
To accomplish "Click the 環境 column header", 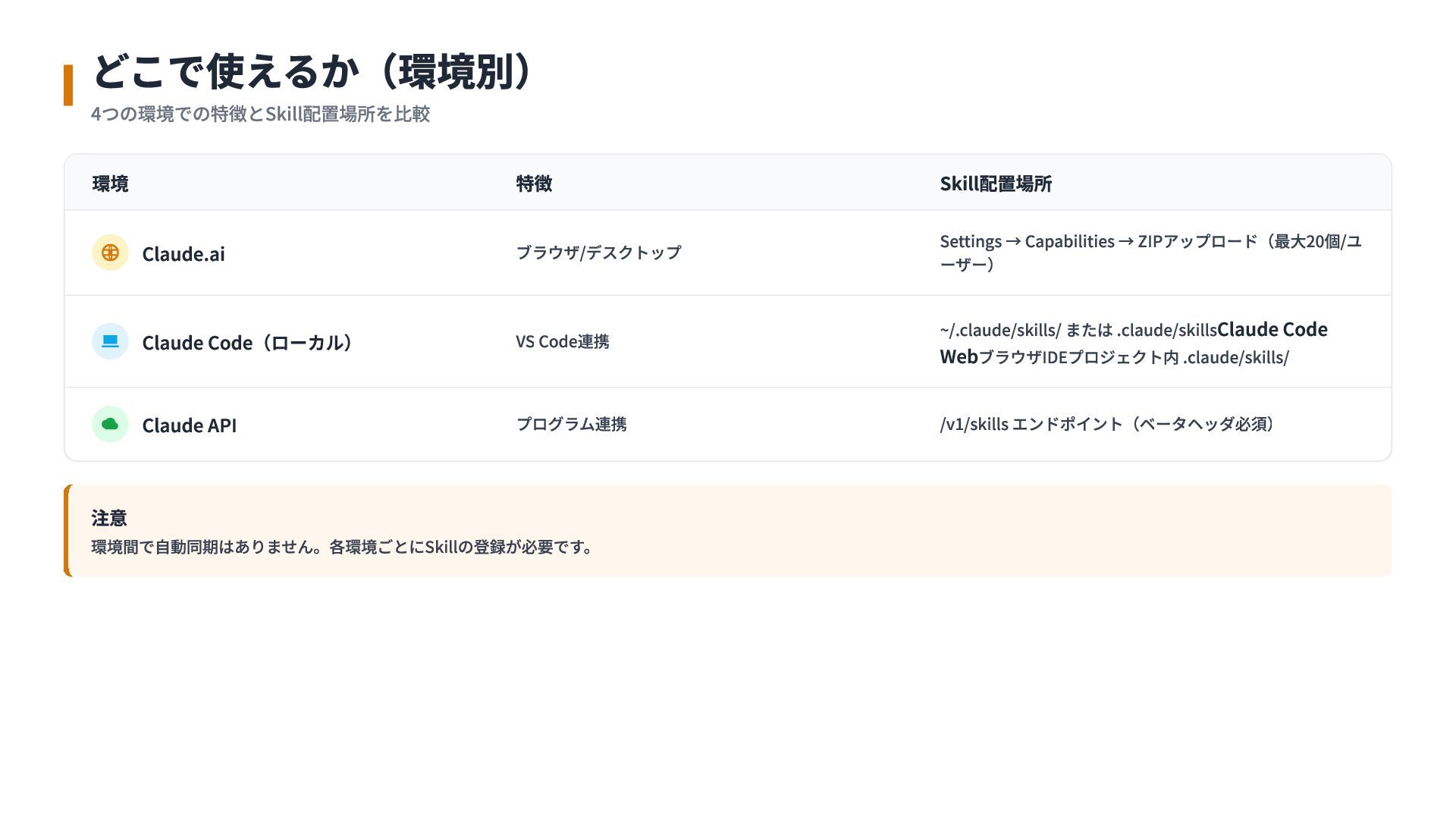I will (110, 184).
